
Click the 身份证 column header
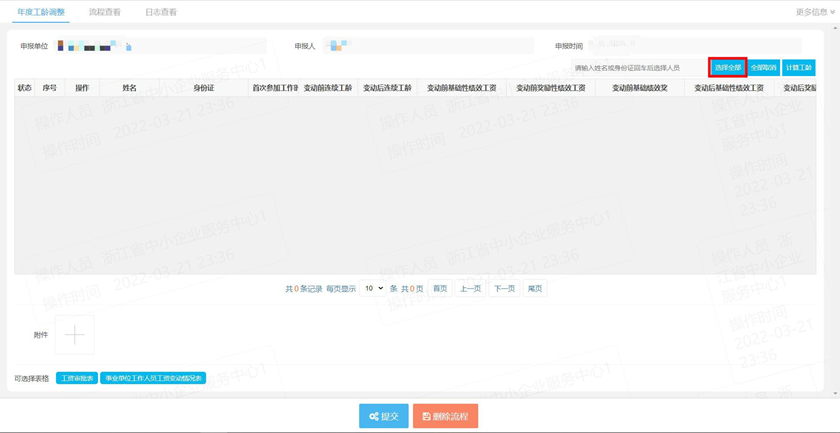click(x=204, y=88)
